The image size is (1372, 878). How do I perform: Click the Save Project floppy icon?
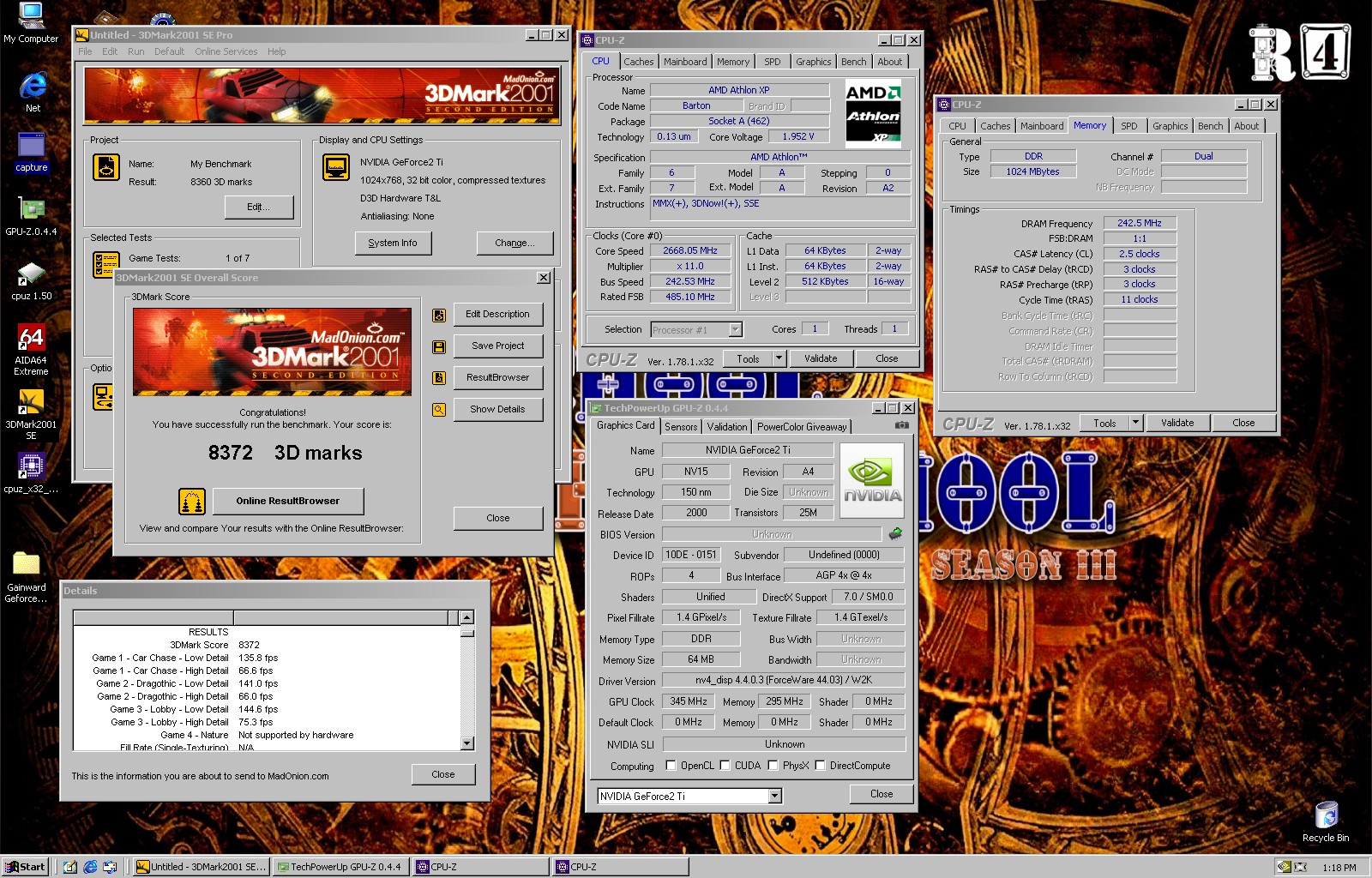[439, 346]
